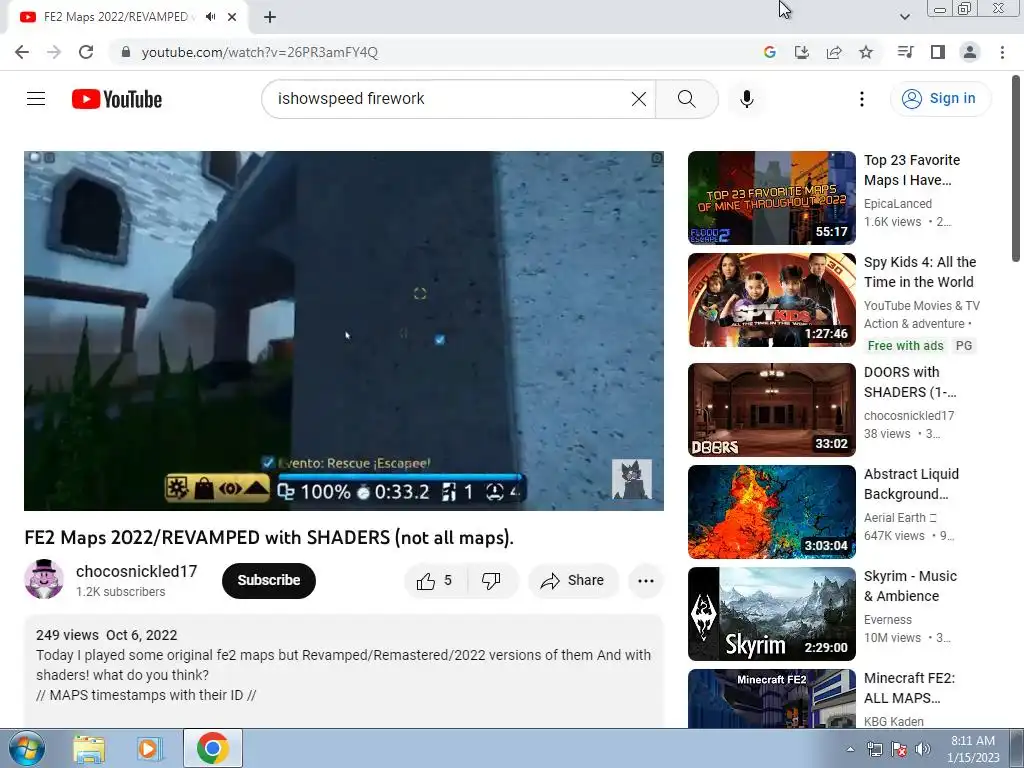This screenshot has width=1024, height=768.
Task: Like the video with thumbs up
Action: coord(436,581)
